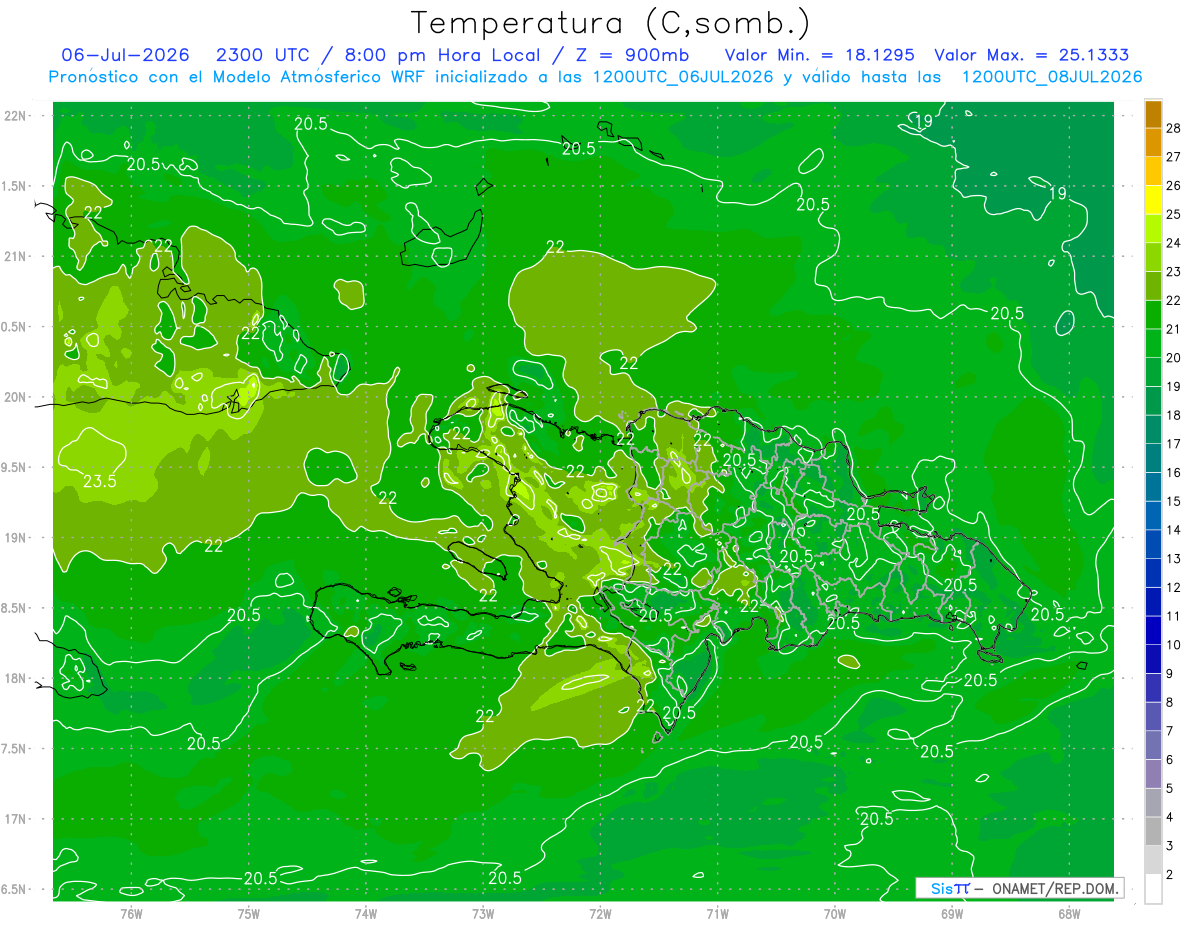The image size is (1200, 927).
Task: Click legend scale value '3'
Action: 1170,846
